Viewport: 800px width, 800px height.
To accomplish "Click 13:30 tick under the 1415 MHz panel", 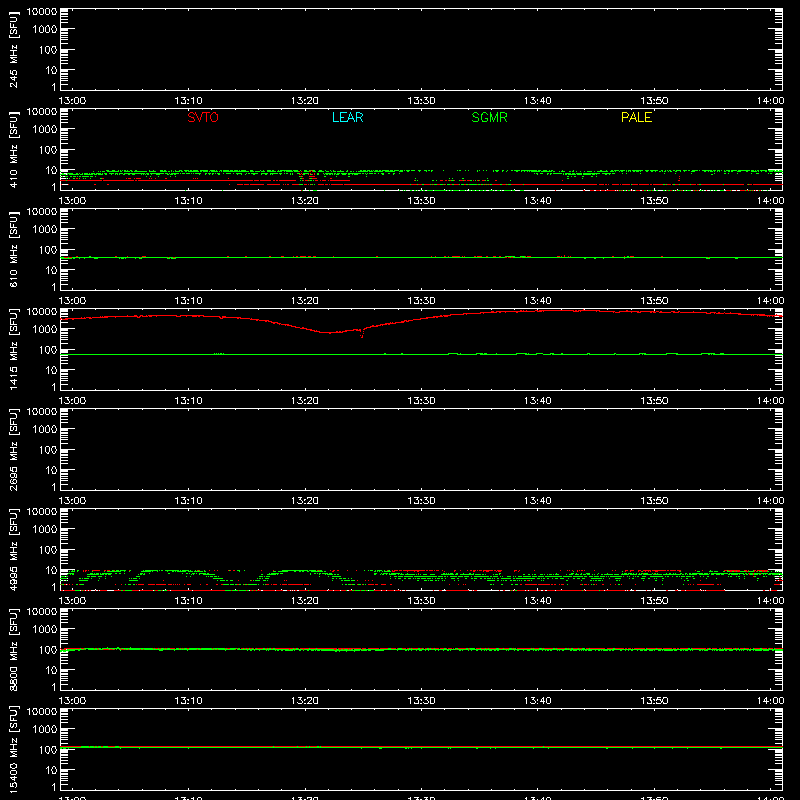I will [x=421, y=401].
